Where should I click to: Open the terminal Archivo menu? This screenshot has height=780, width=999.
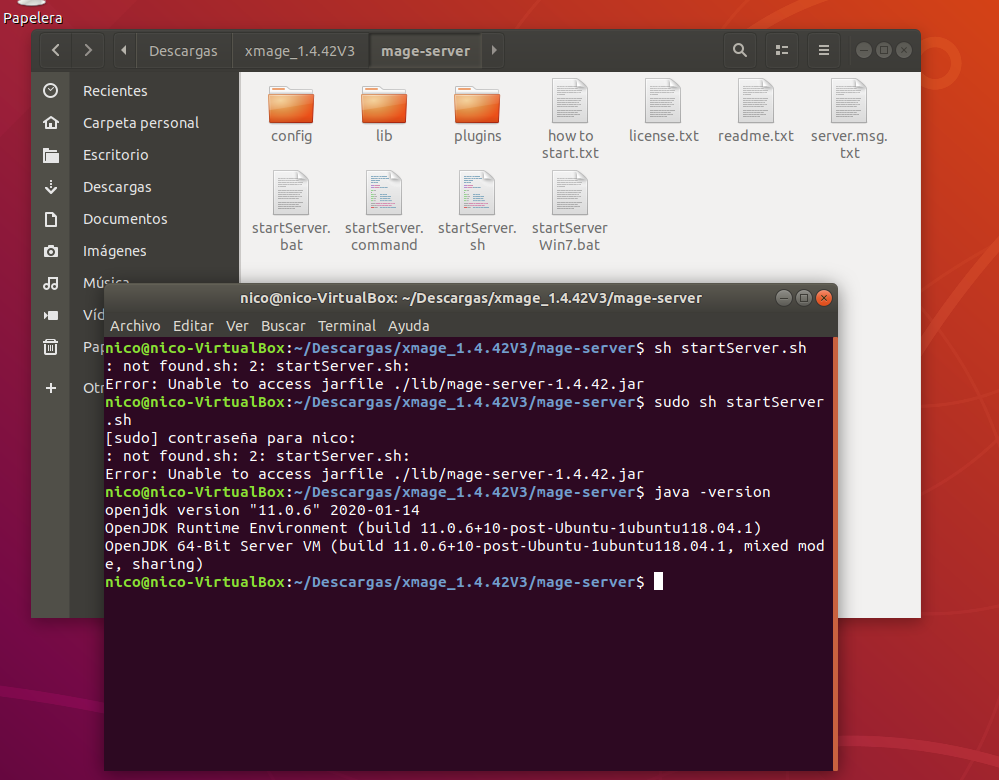pos(135,326)
